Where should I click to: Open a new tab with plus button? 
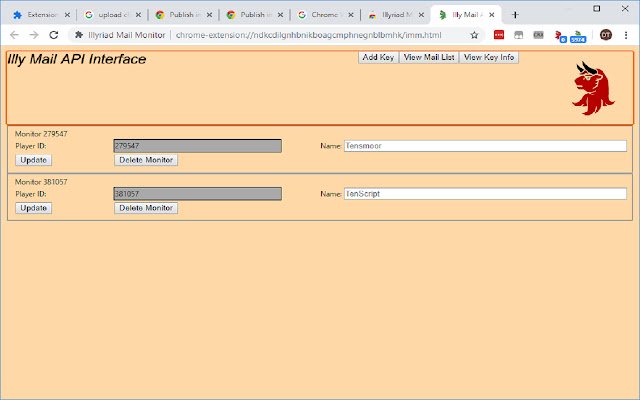click(515, 15)
